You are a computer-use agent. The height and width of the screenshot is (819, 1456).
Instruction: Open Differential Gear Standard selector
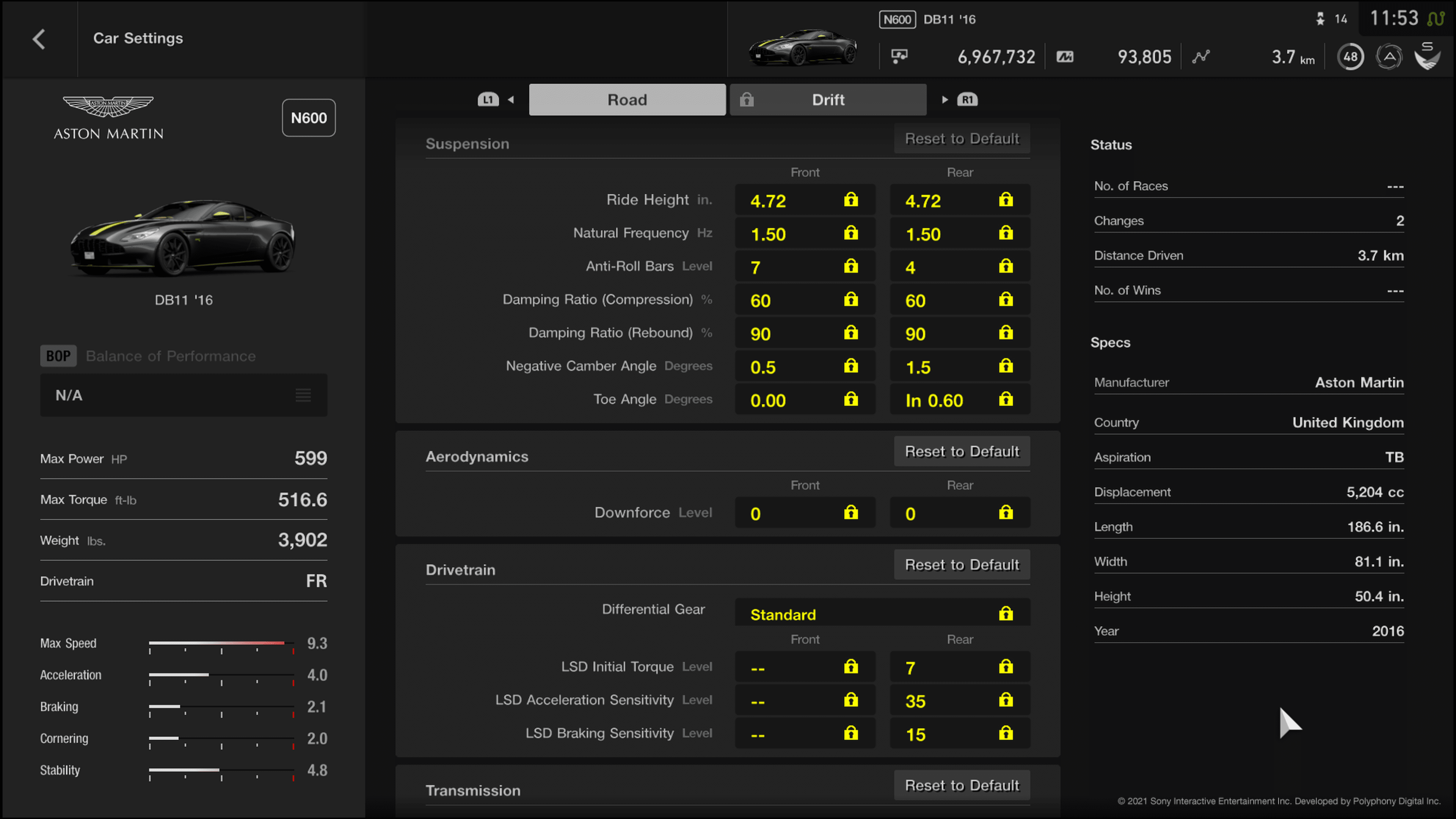(882, 613)
